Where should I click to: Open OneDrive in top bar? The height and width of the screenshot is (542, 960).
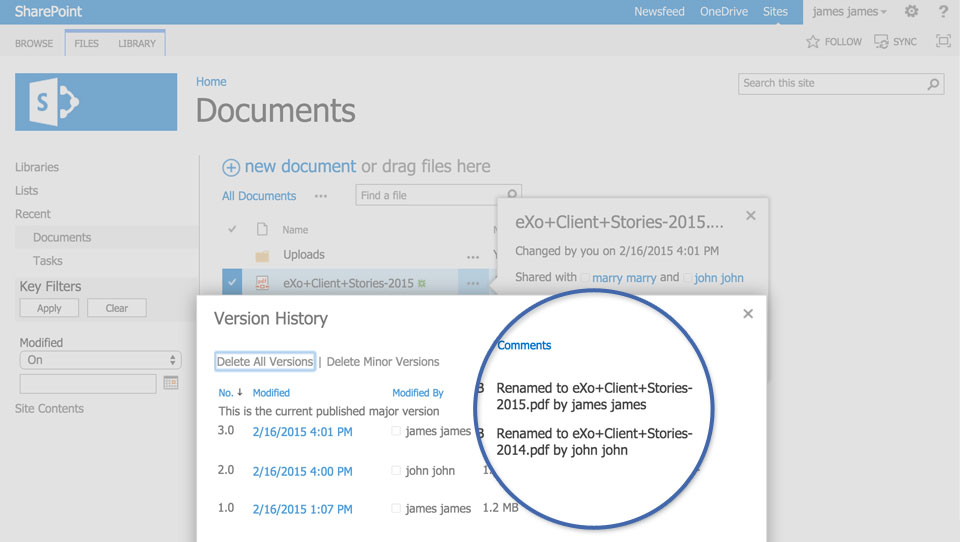point(724,12)
